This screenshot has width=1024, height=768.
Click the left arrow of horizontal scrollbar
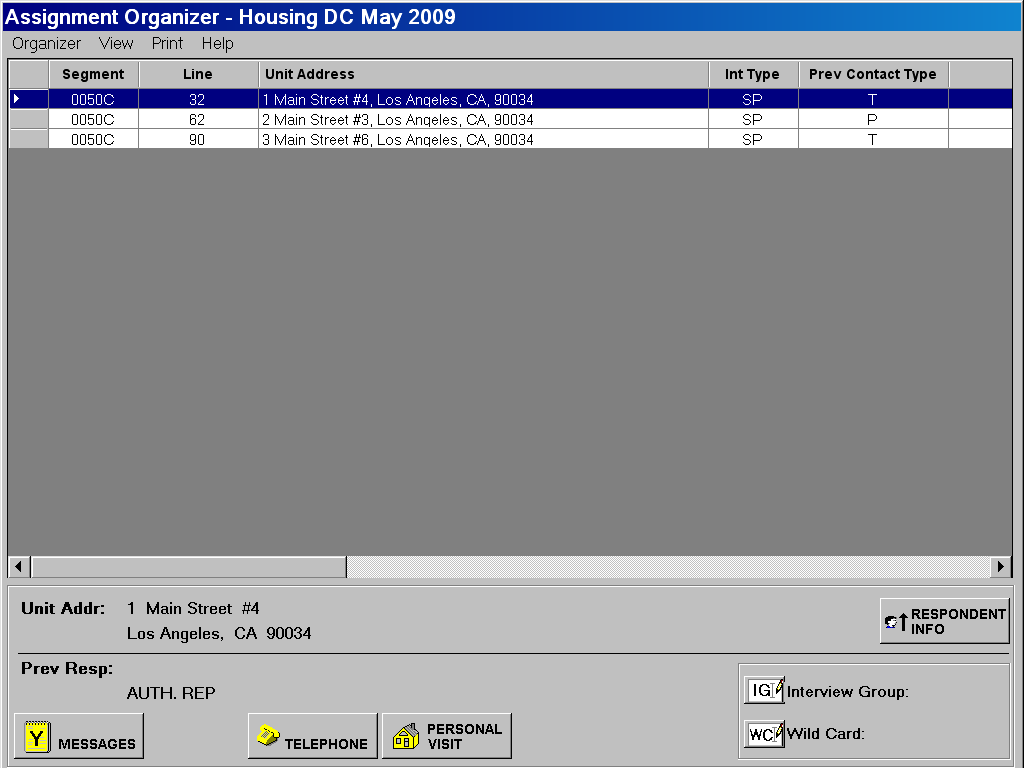[19, 567]
